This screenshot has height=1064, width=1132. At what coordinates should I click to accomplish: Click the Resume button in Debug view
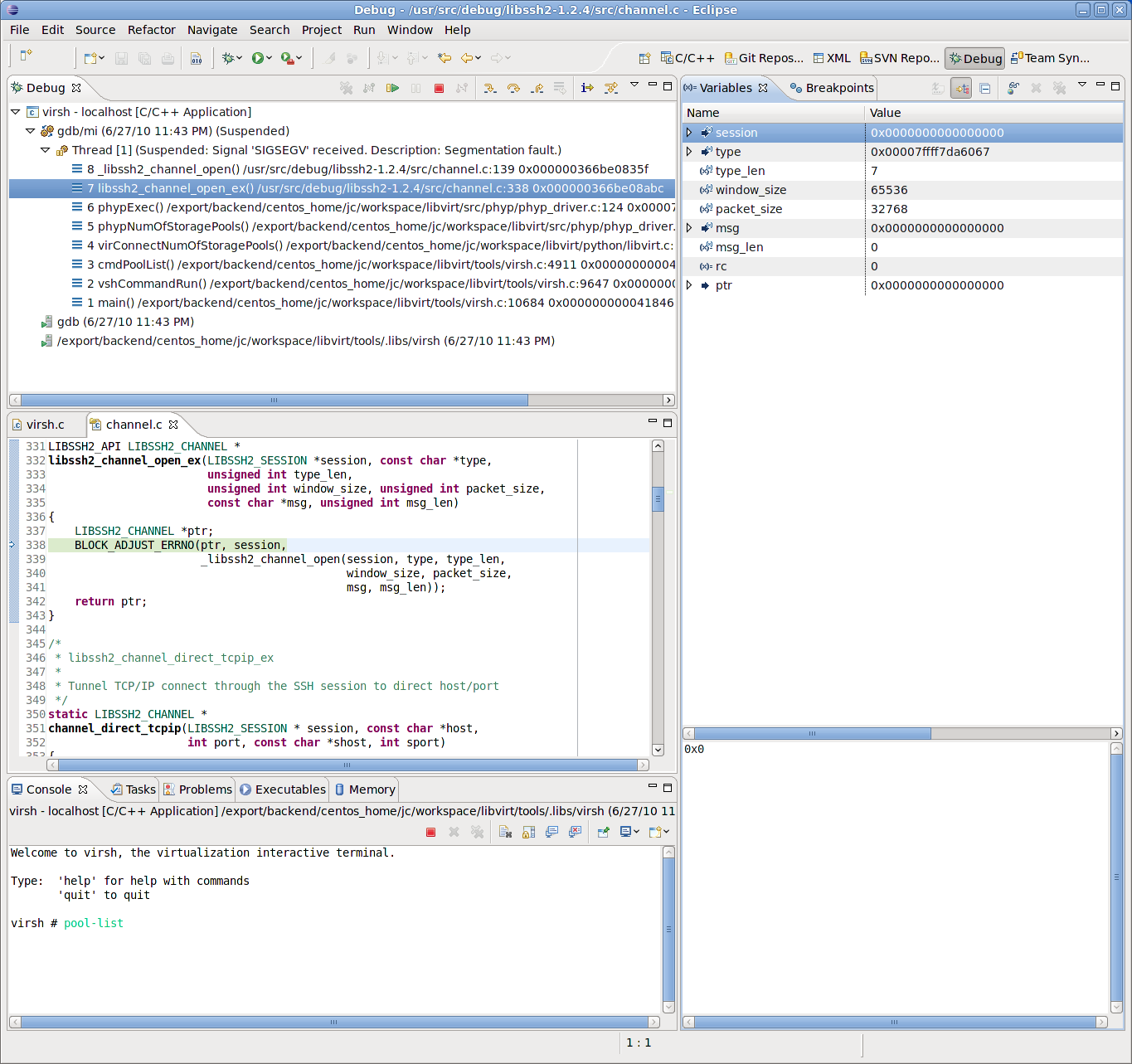(x=392, y=88)
